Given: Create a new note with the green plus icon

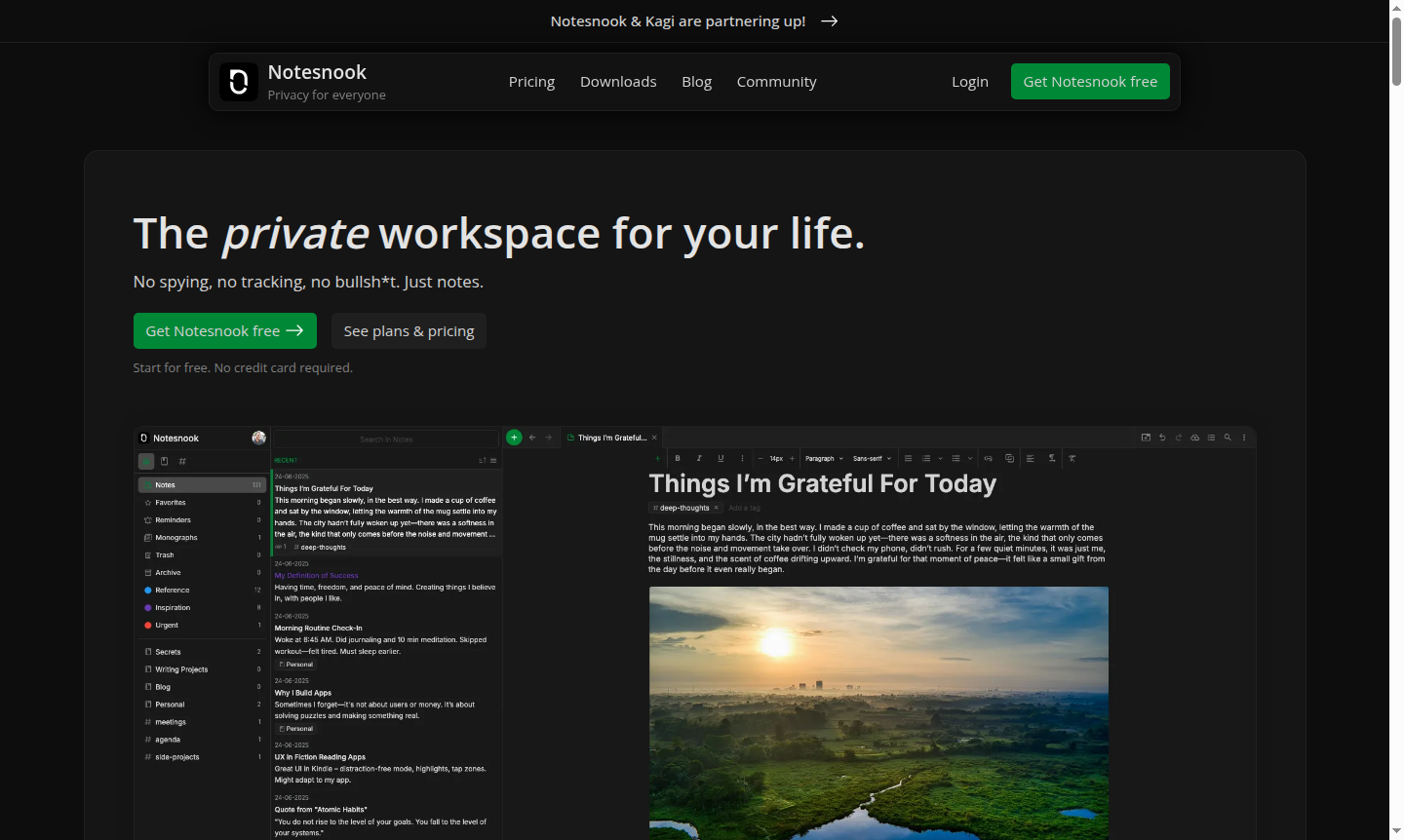Looking at the screenshot, I should click(x=514, y=437).
